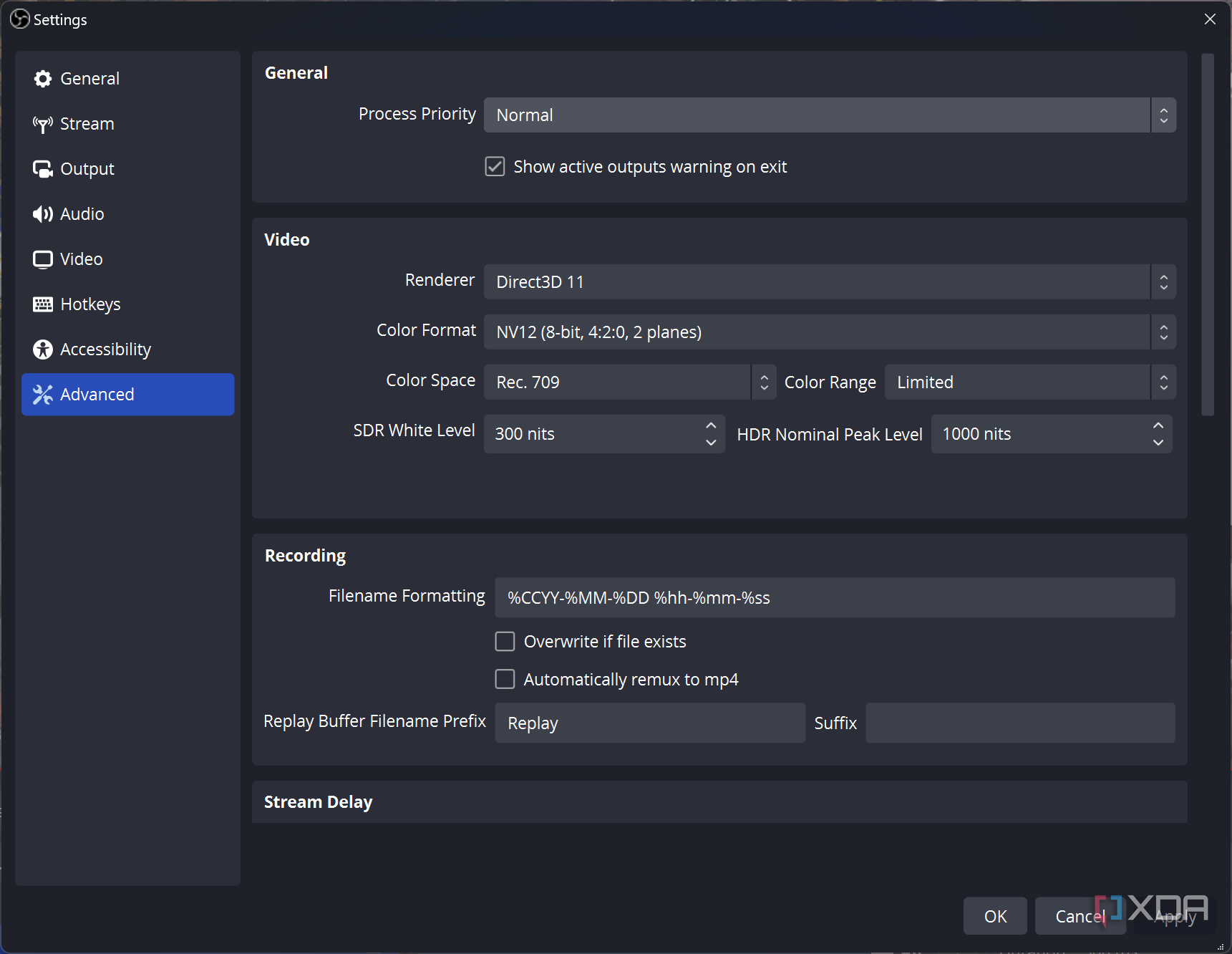Increase SDR White Level with up arrow
Image resolution: width=1232 pixels, height=954 pixels.
click(711, 425)
